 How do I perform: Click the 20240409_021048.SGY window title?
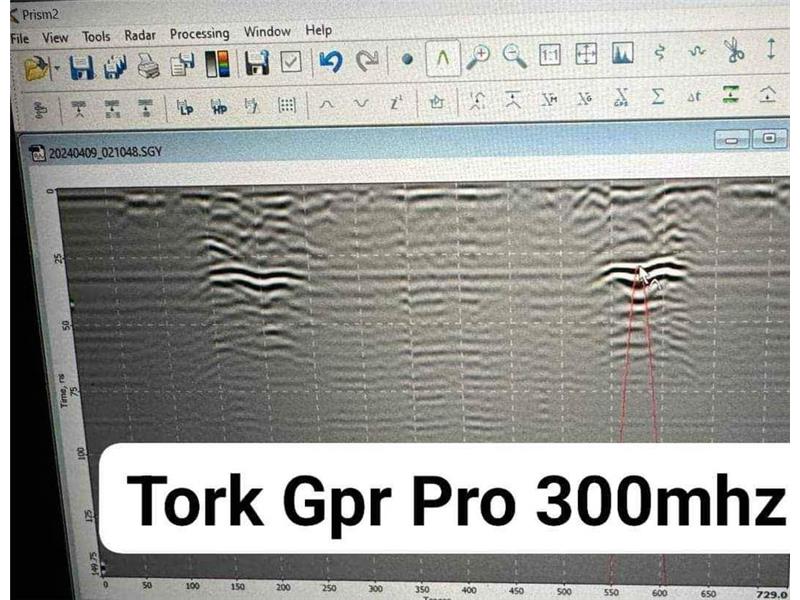pos(105,152)
